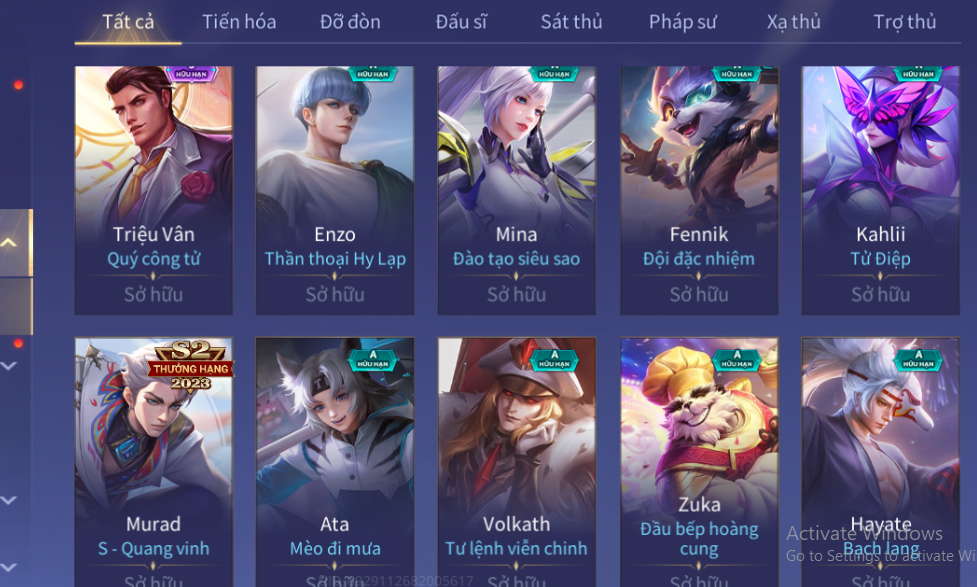Open the Murad S - Quang vinh skin
Image resolution: width=977 pixels, height=587 pixels.
coord(154,462)
